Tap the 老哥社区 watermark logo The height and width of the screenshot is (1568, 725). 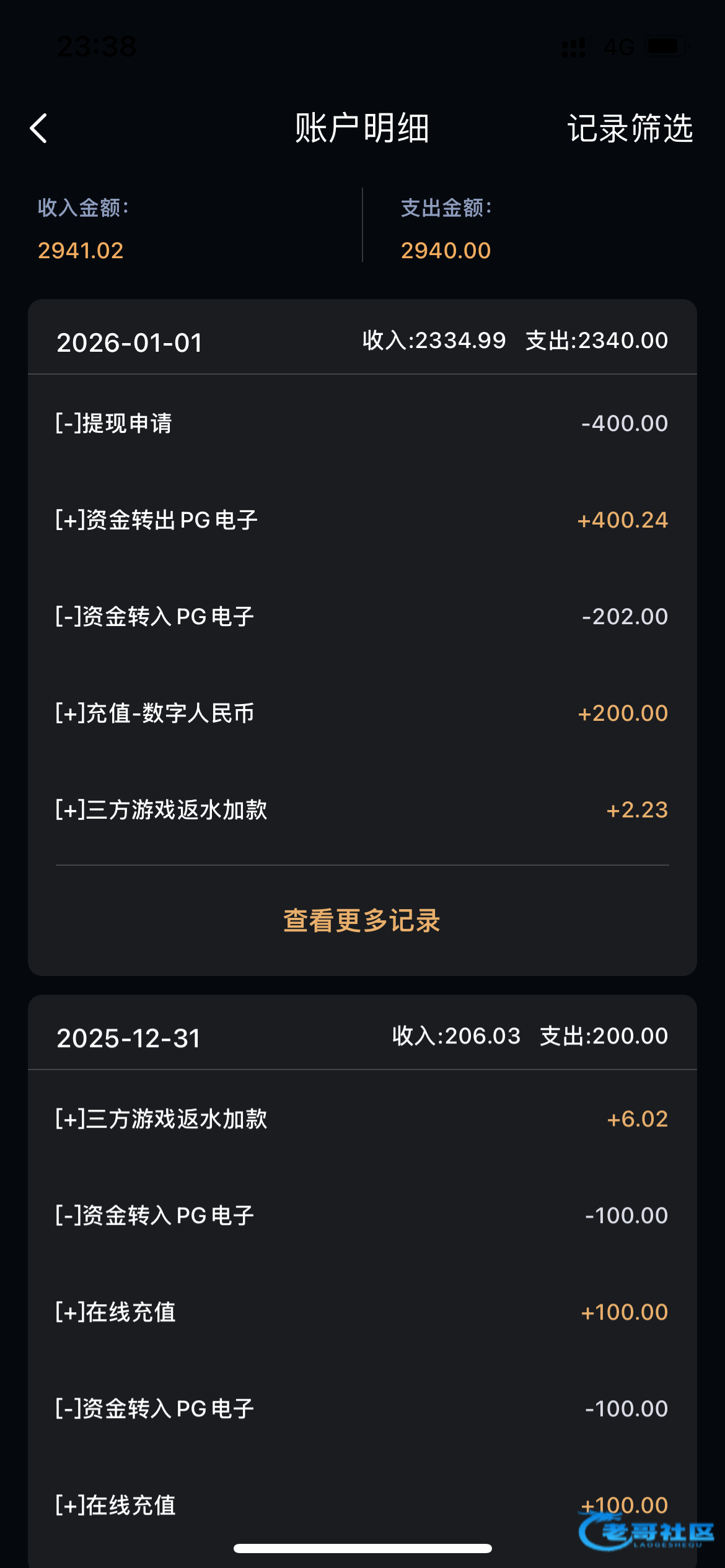[647, 1531]
